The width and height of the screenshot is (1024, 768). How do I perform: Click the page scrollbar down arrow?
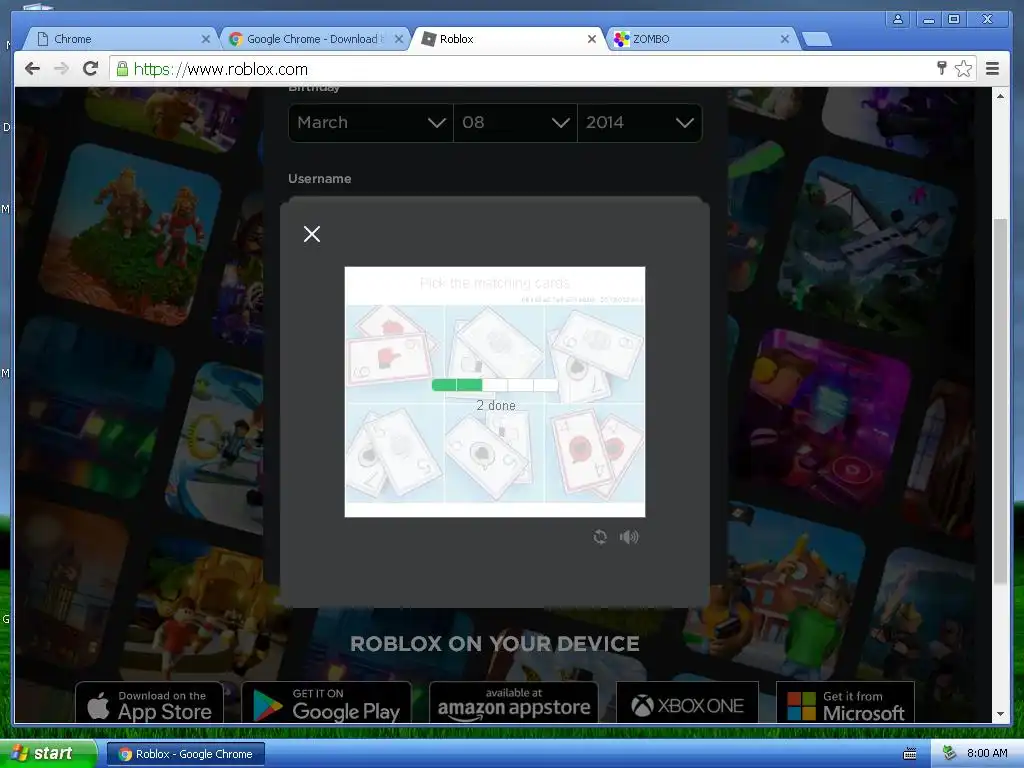[1000, 714]
